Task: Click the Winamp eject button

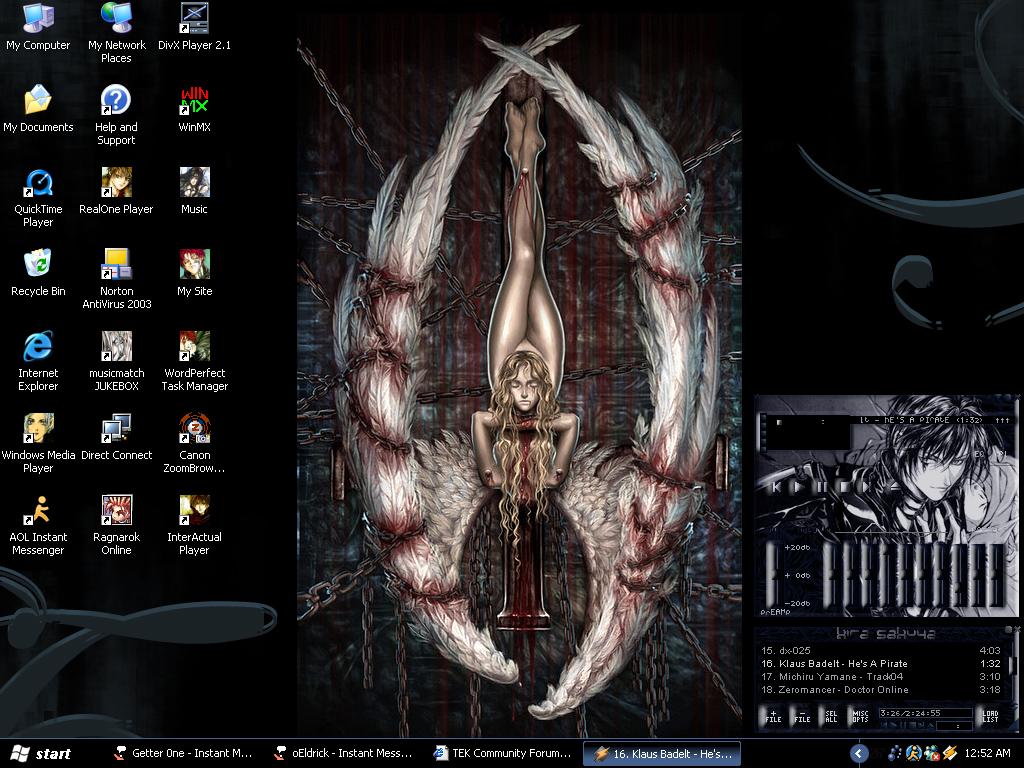Action: (x=893, y=487)
